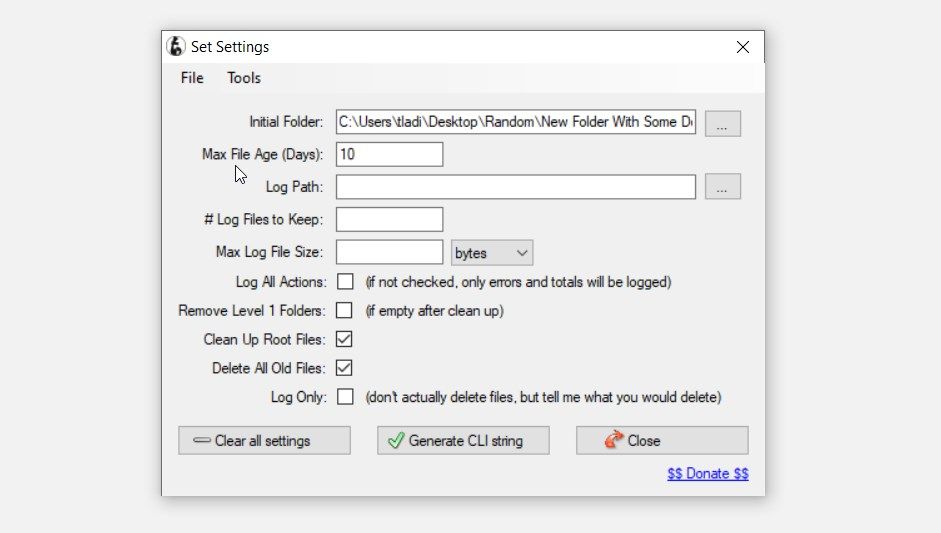Click the # Log Files to Keep field

[x=389, y=219]
